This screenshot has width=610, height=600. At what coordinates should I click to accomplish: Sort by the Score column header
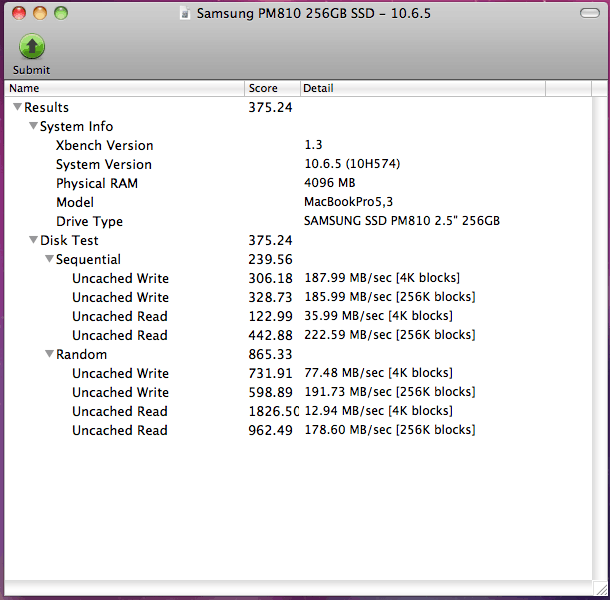[x=272, y=88]
